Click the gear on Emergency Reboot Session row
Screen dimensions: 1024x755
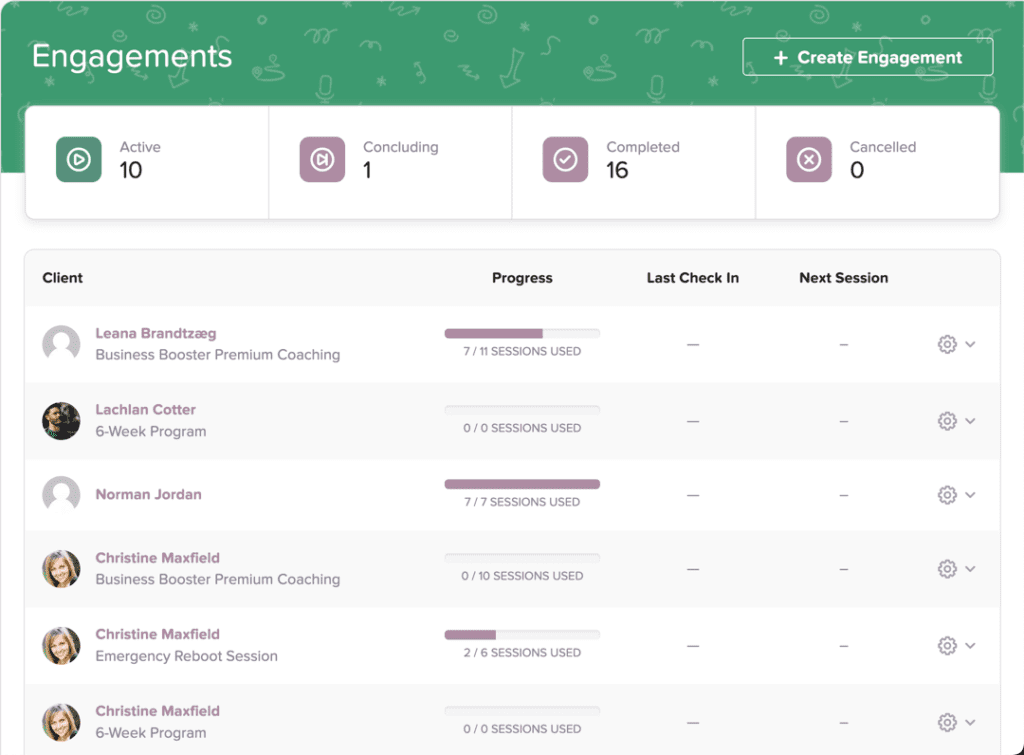[x=946, y=646]
